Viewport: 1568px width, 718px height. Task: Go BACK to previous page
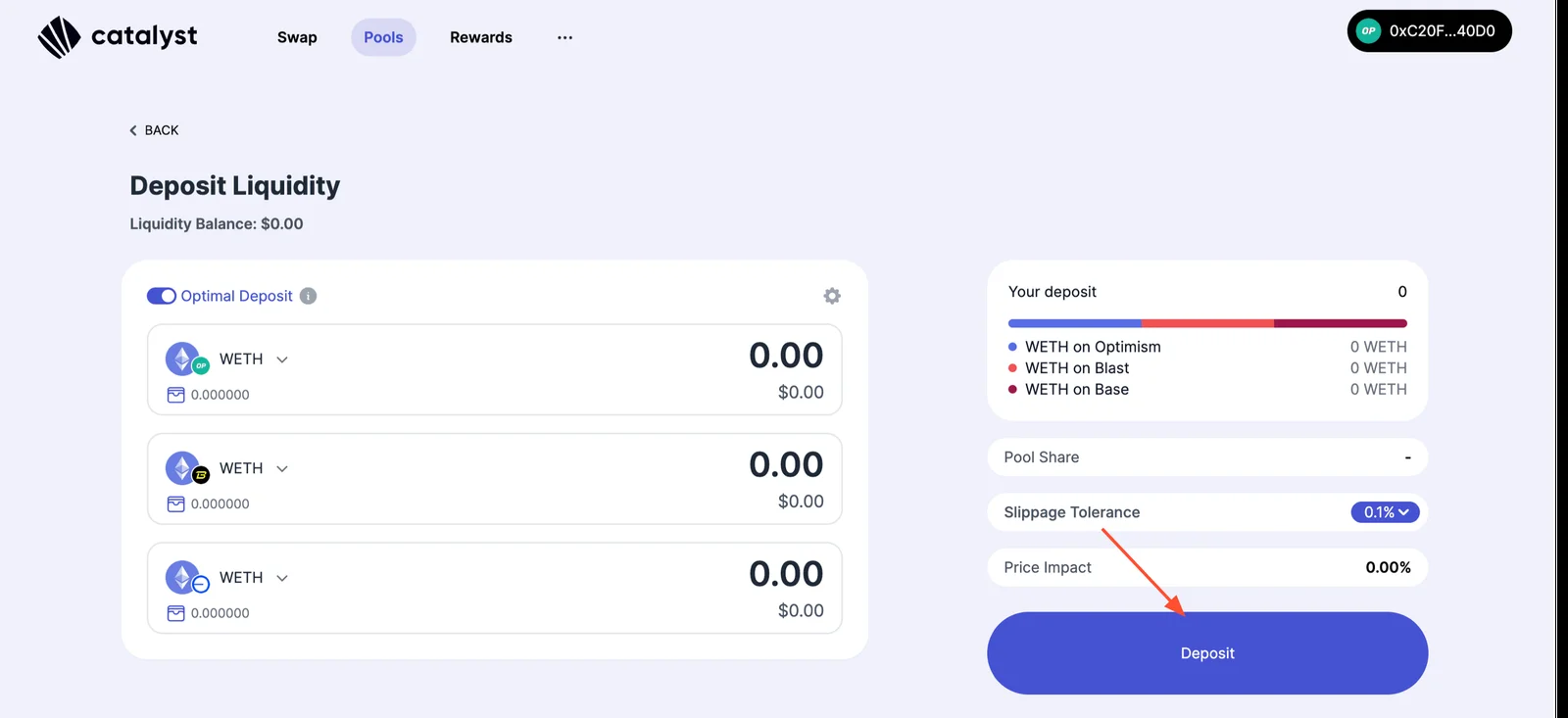click(x=154, y=130)
